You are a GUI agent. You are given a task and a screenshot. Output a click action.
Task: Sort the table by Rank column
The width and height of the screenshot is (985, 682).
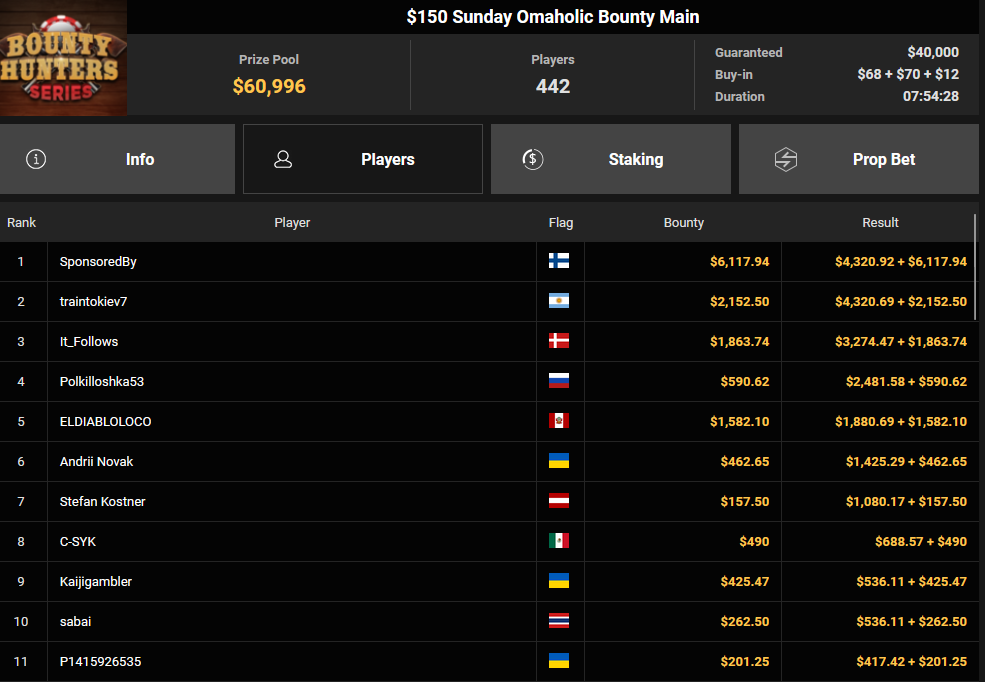pyautogui.click(x=22, y=222)
